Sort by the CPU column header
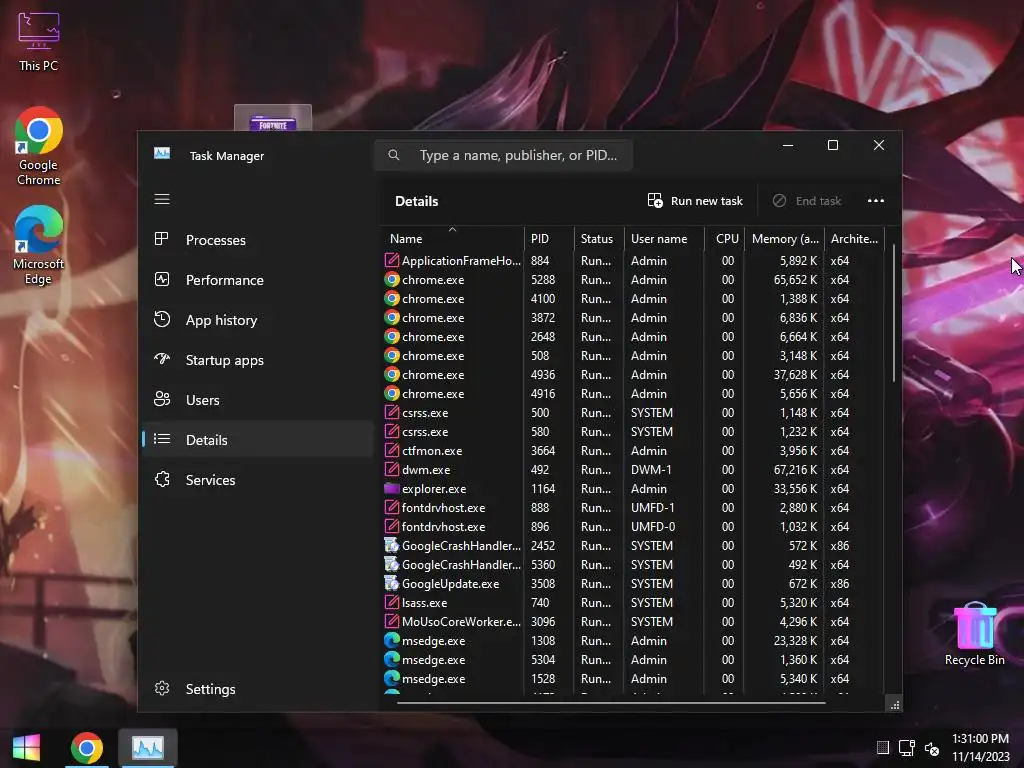Viewport: 1024px width, 768px height. tap(726, 238)
